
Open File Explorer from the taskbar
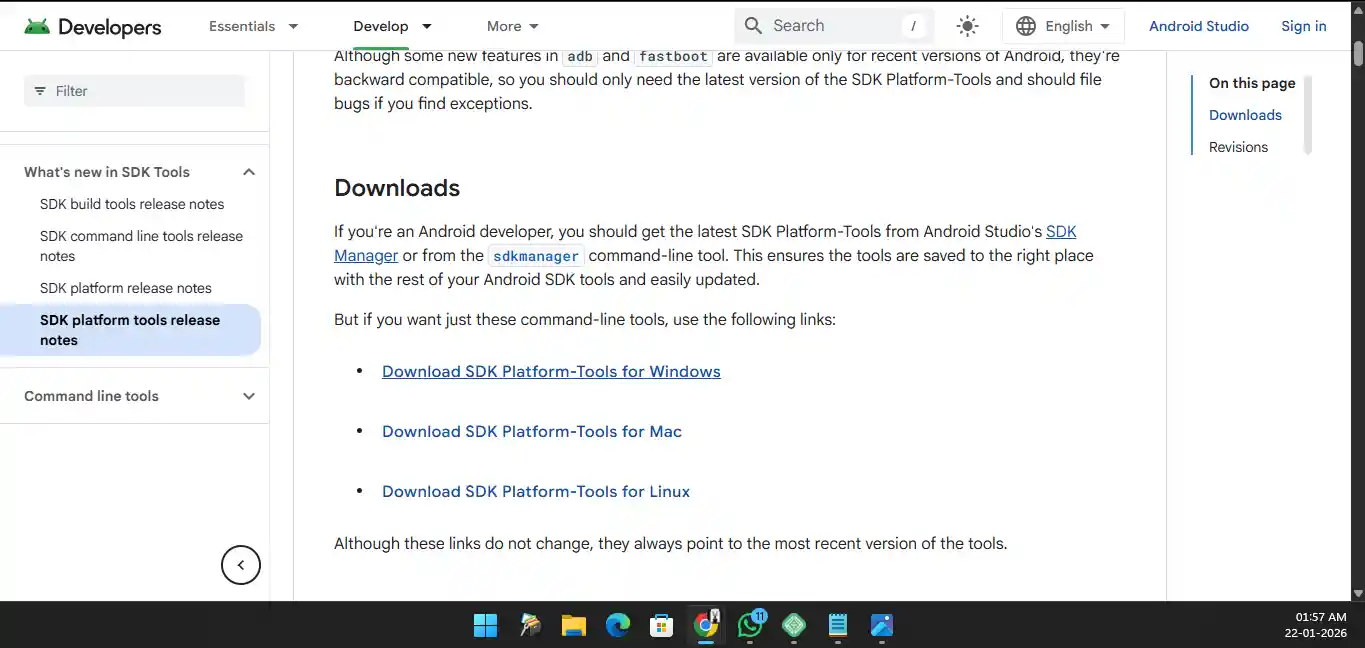pos(574,626)
